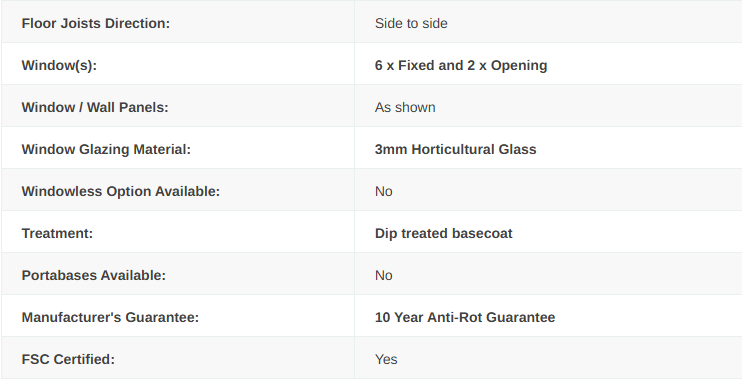The width and height of the screenshot is (742, 379).
Task: Select 6 x Fixed and 2 x Opening
Action: pyautogui.click(x=461, y=65)
